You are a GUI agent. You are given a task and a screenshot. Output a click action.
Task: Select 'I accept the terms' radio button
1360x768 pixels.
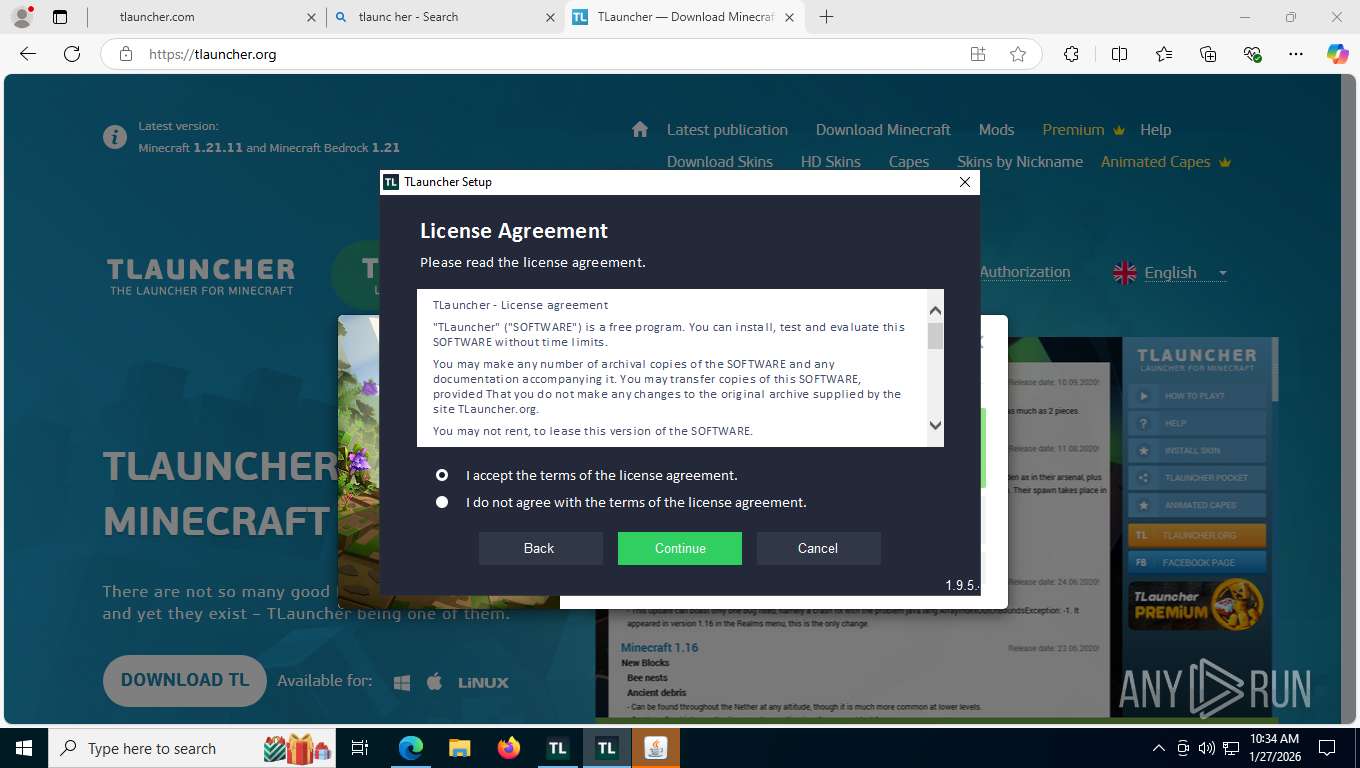[x=442, y=475]
